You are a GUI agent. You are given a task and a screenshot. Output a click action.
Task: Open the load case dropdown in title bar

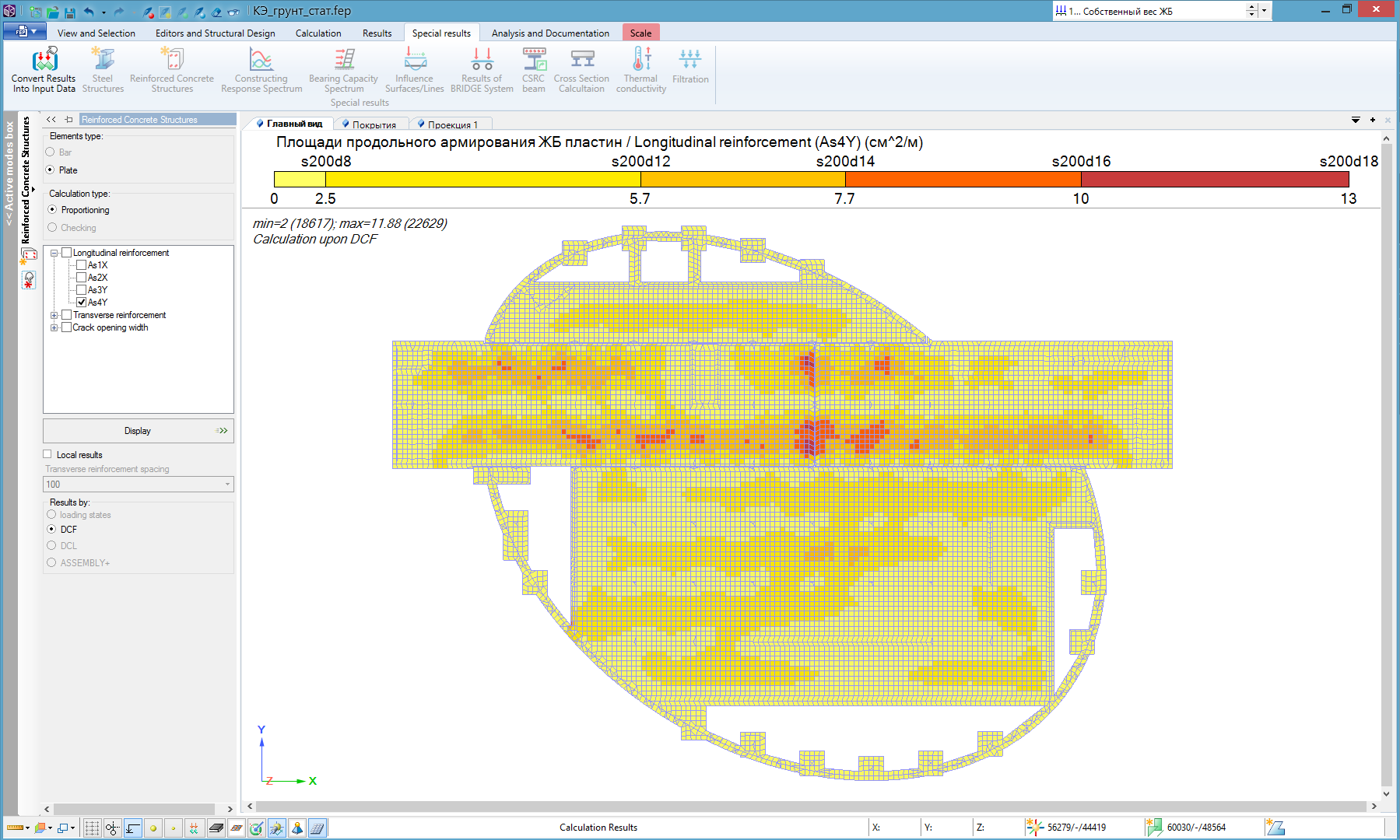(1263, 11)
